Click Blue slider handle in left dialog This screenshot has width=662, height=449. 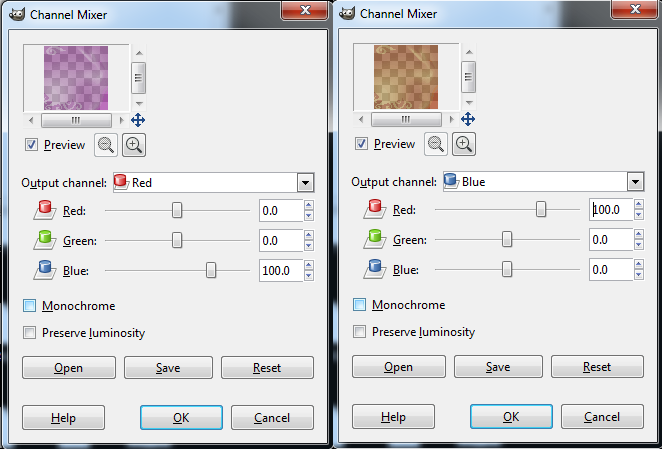tap(211, 270)
